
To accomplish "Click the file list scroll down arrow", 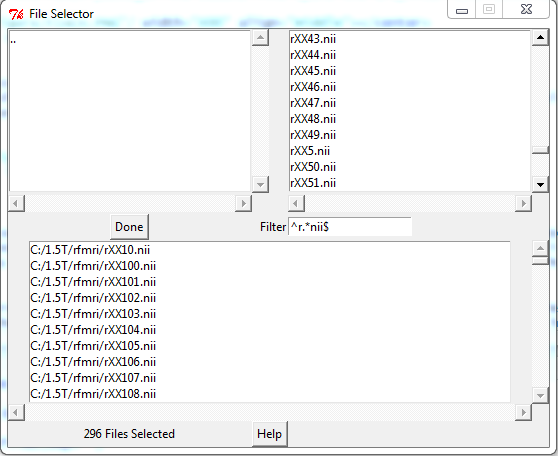I will click(x=540, y=184).
